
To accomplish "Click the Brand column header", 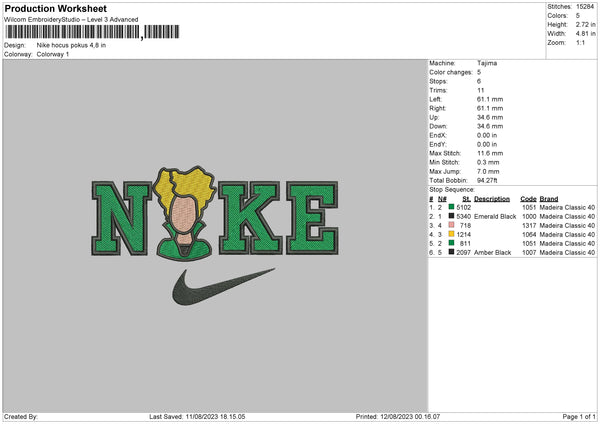I will tap(549, 199).
